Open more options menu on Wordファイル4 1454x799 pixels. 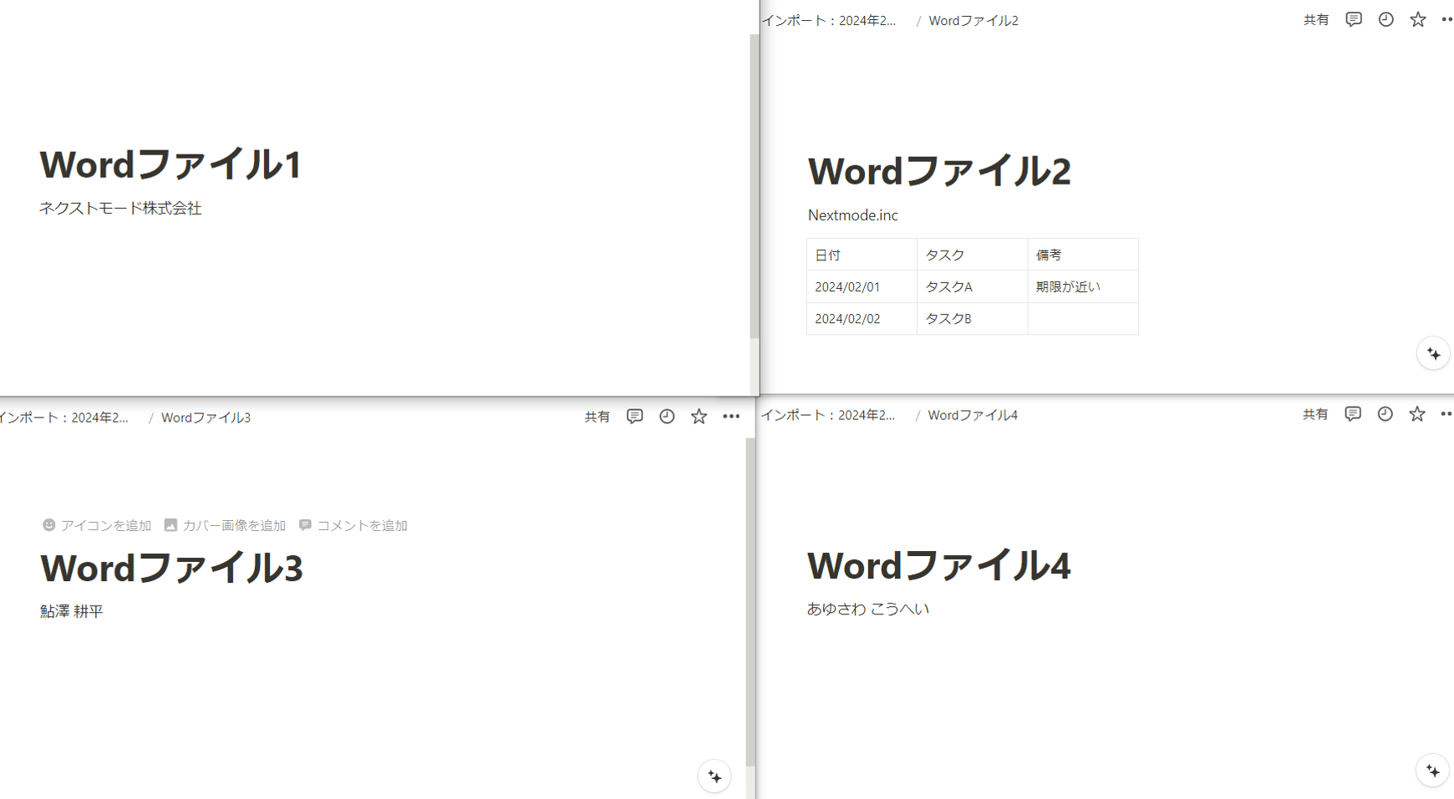tap(1448, 413)
